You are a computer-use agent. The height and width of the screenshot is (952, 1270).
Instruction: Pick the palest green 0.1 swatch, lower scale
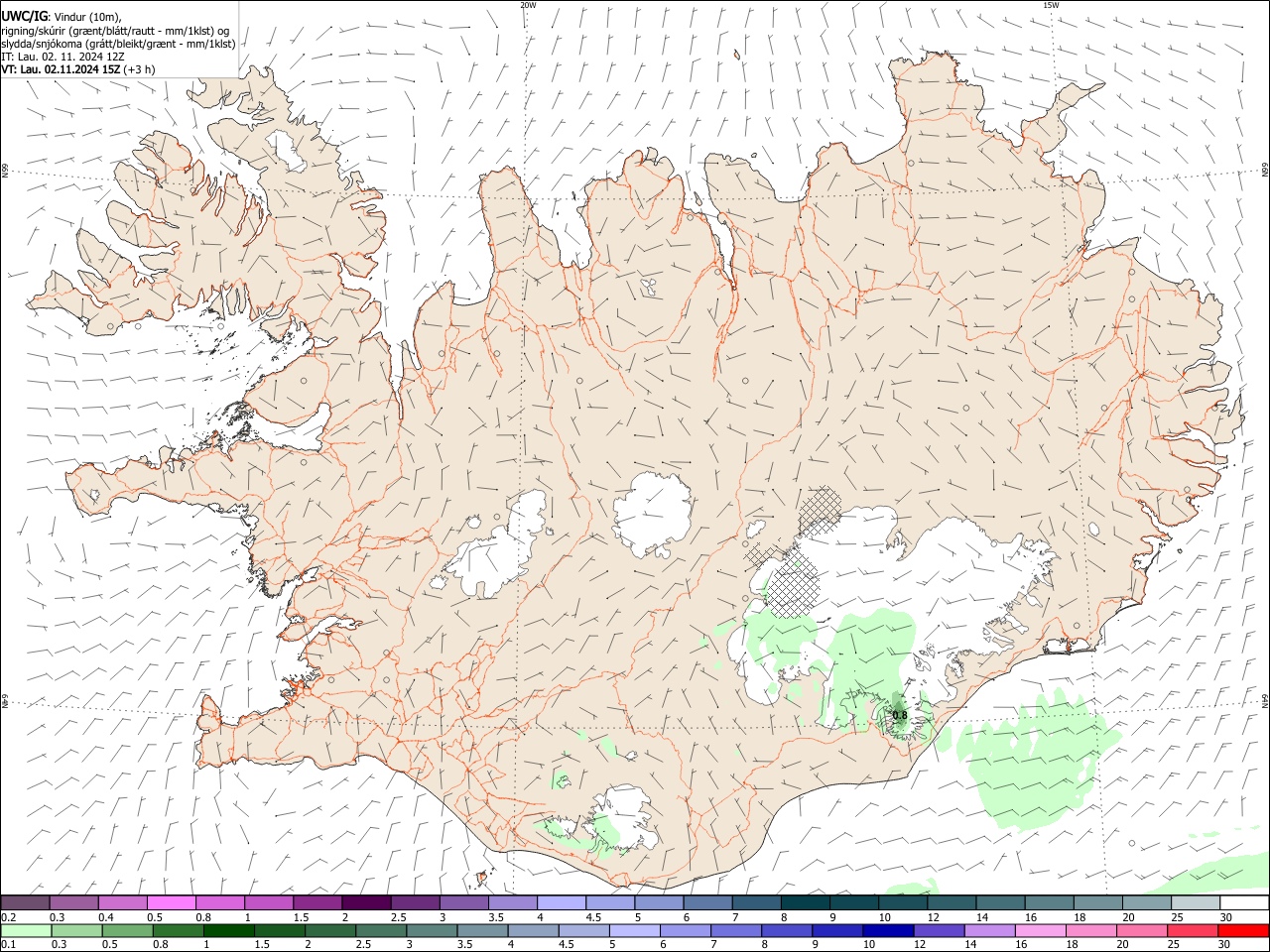point(26,930)
